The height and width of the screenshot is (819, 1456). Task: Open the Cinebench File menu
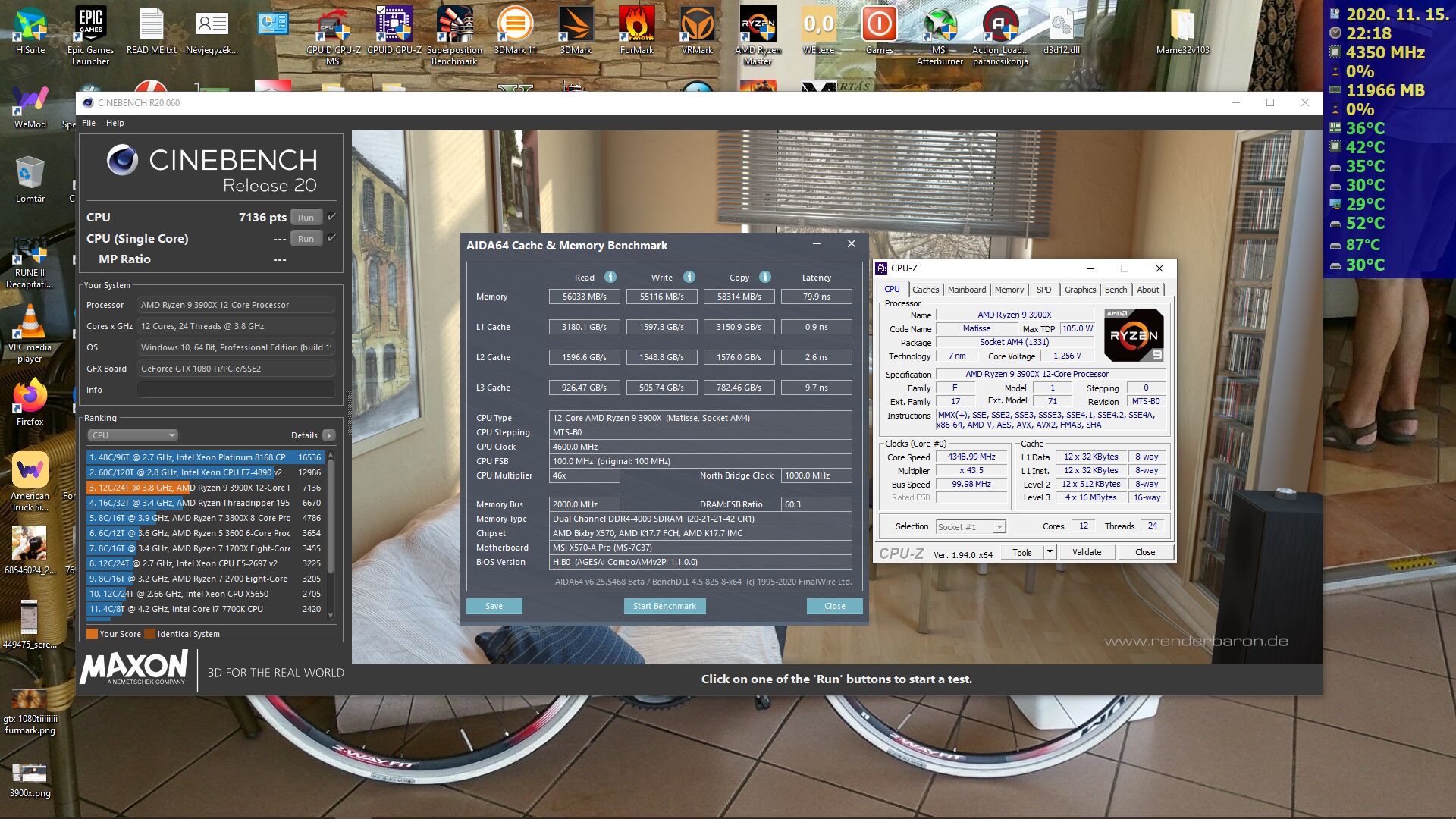(x=89, y=123)
